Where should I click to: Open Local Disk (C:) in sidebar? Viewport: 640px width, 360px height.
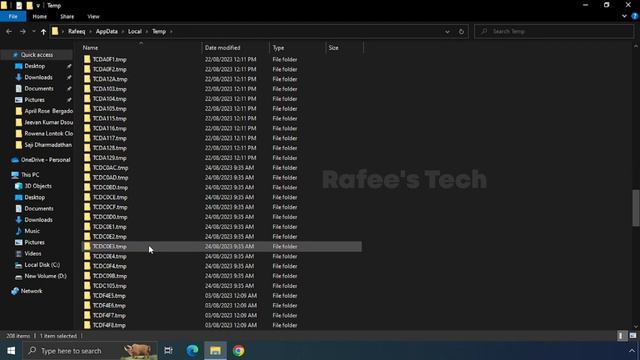click(42, 265)
